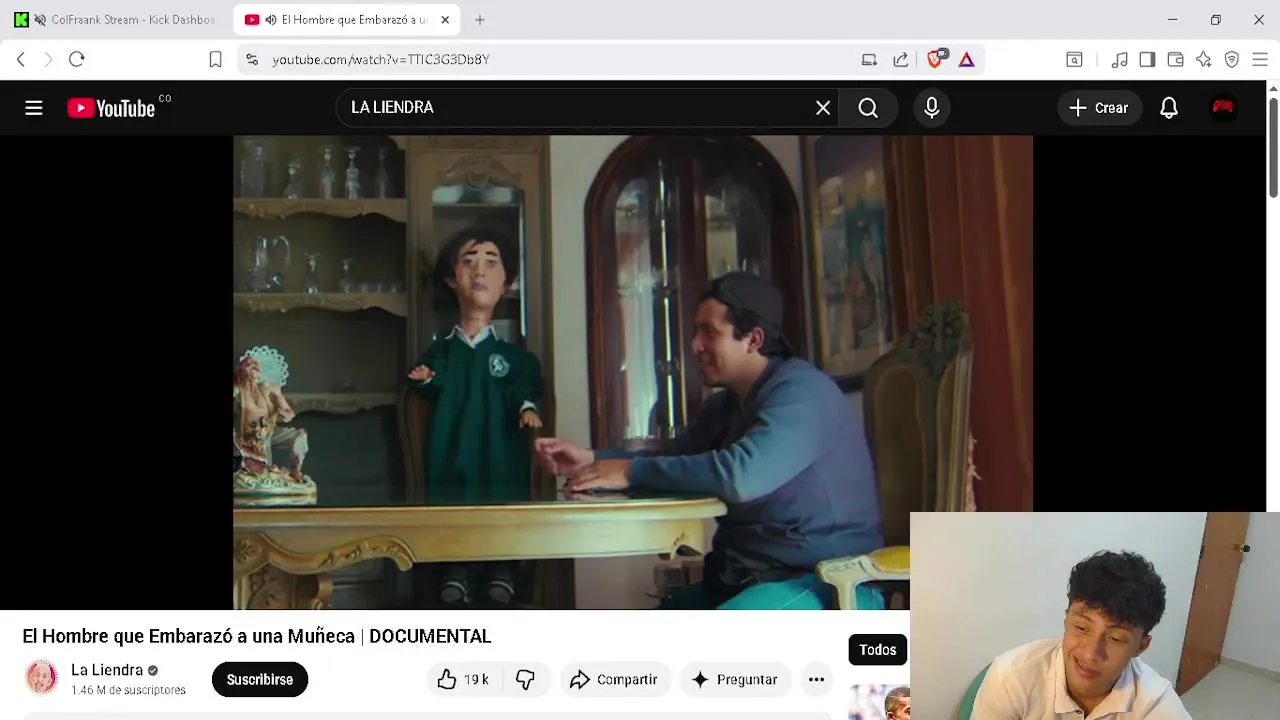Viewport: 1280px width, 720px height.
Task: Clear the search text with X
Action: 823,108
